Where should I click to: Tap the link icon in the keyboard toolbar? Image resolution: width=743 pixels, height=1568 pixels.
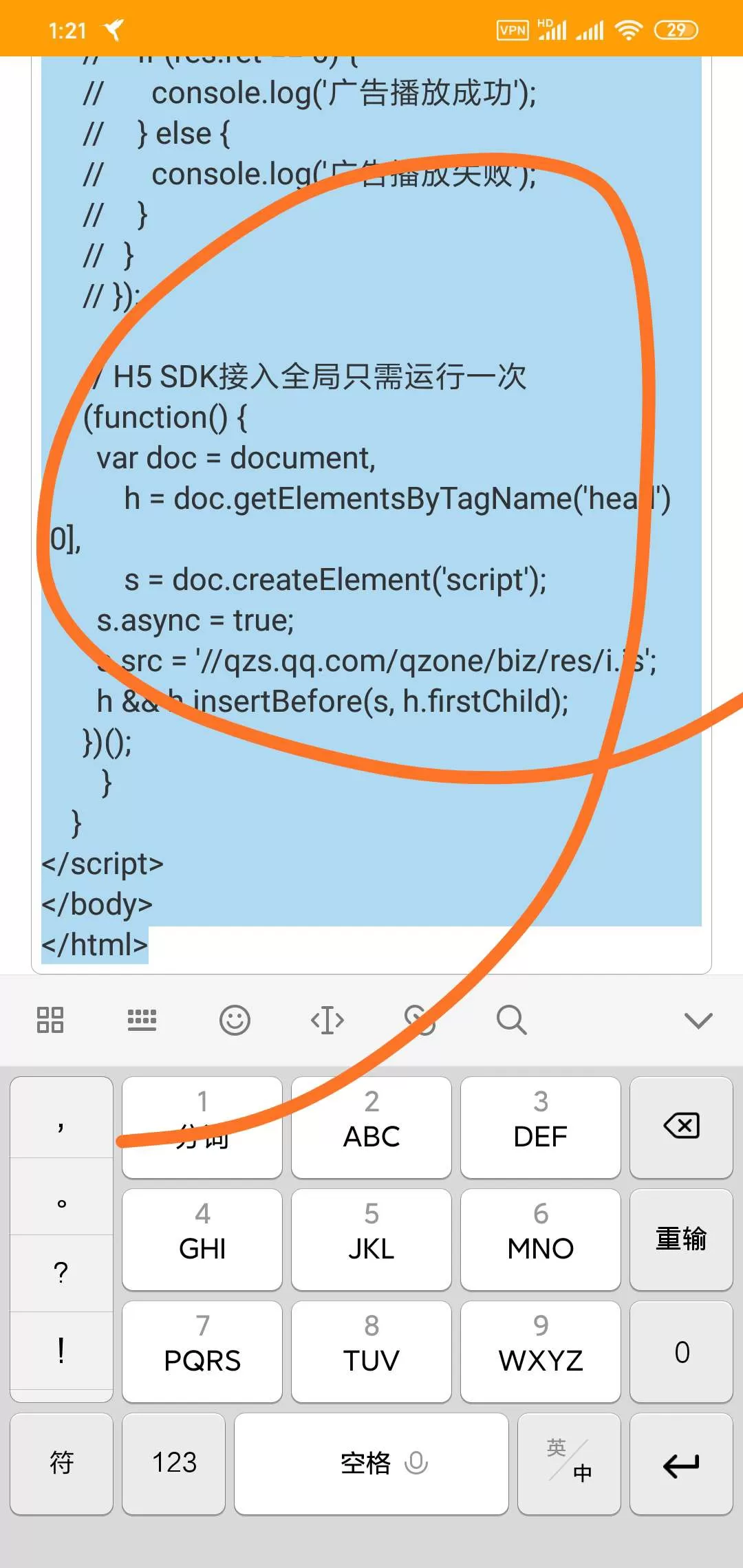420,1020
